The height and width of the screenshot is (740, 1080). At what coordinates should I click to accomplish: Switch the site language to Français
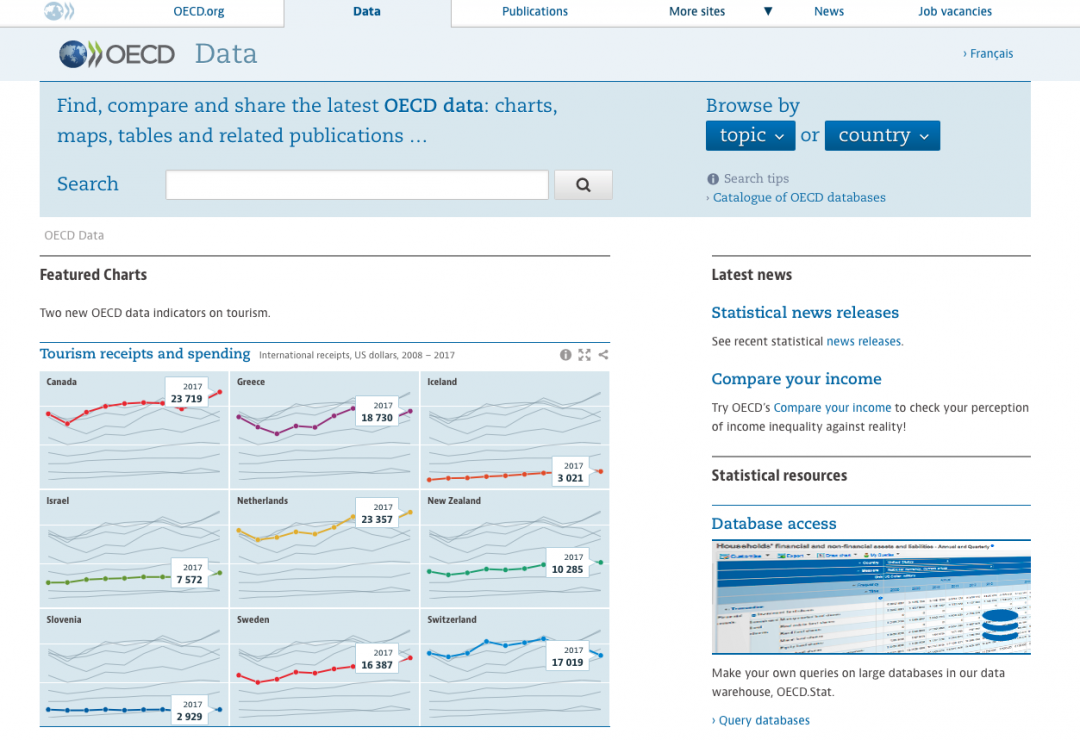pyautogui.click(x=991, y=53)
